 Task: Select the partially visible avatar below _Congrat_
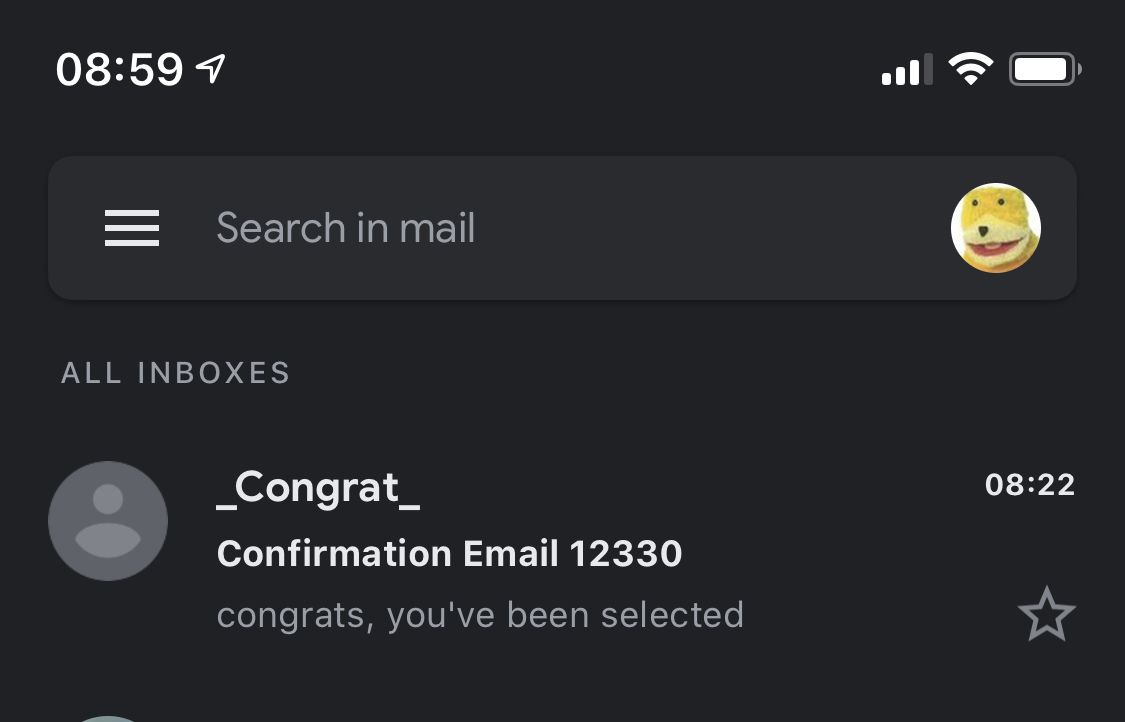click(x=108, y=717)
